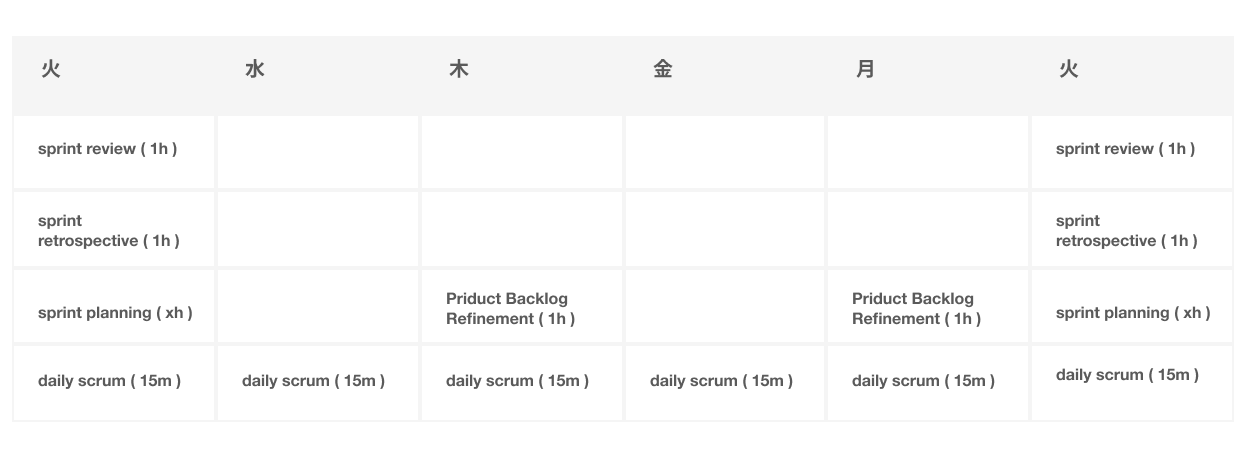Select sprint retrospective in last 火 column
This screenshot has height=466, width=1252.
coord(1126,231)
